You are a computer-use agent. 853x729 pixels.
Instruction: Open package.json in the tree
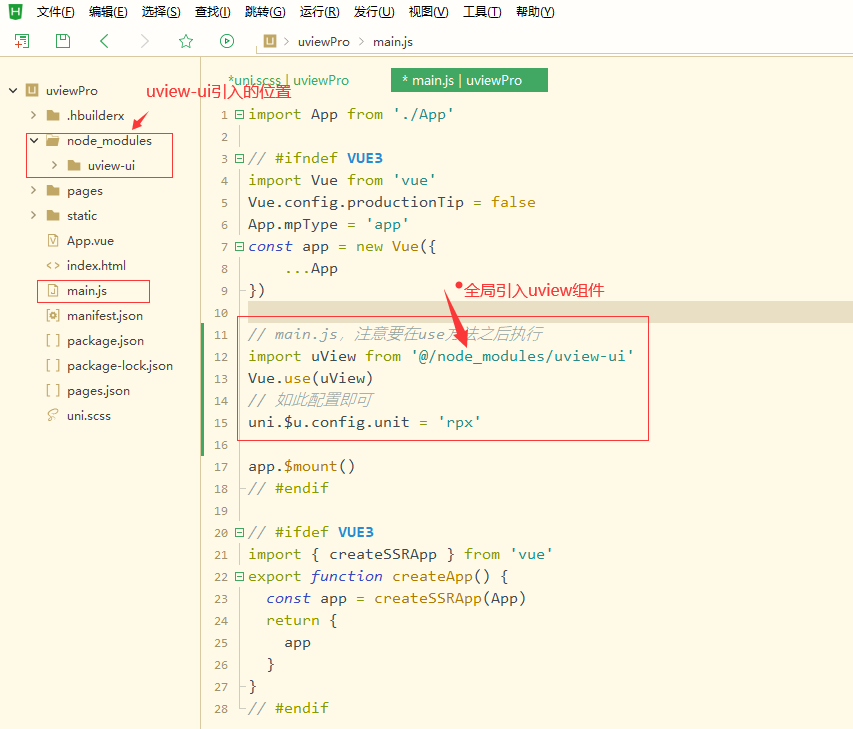(x=105, y=341)
